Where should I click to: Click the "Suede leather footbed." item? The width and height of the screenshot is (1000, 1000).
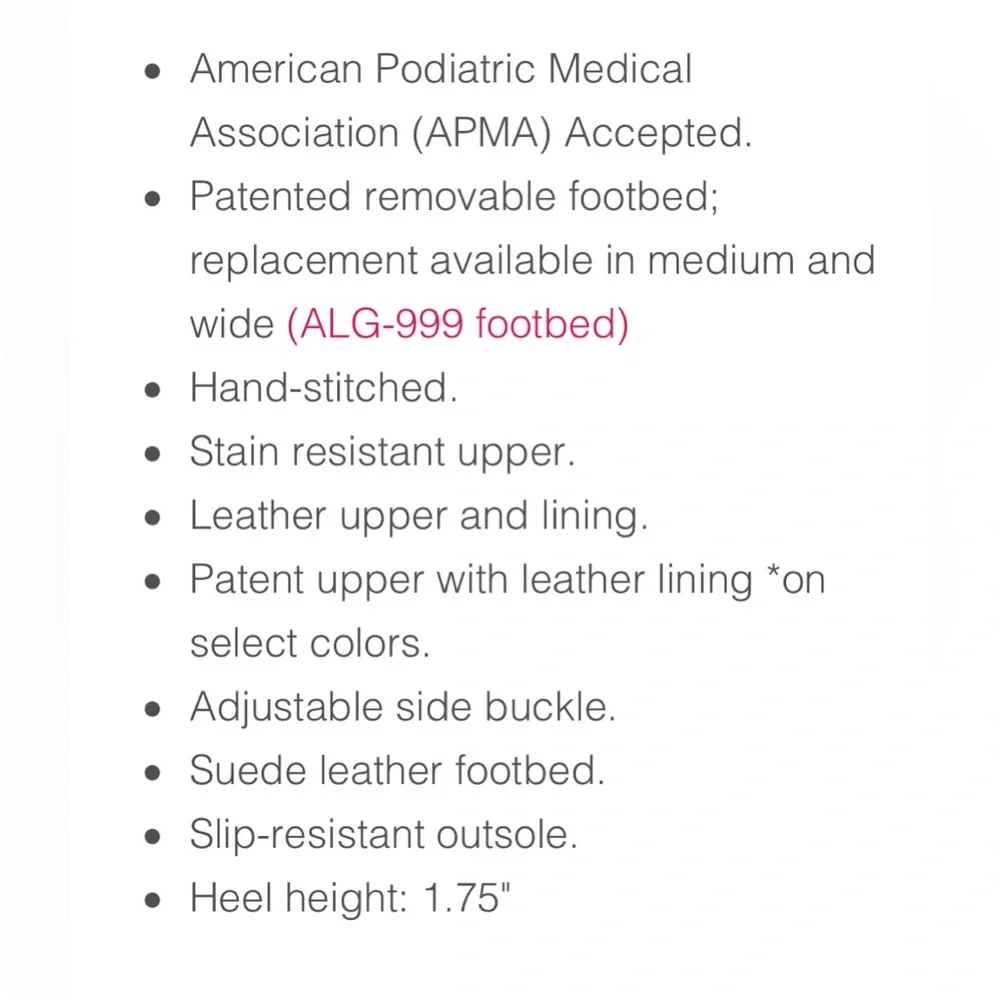click(397, 771)
